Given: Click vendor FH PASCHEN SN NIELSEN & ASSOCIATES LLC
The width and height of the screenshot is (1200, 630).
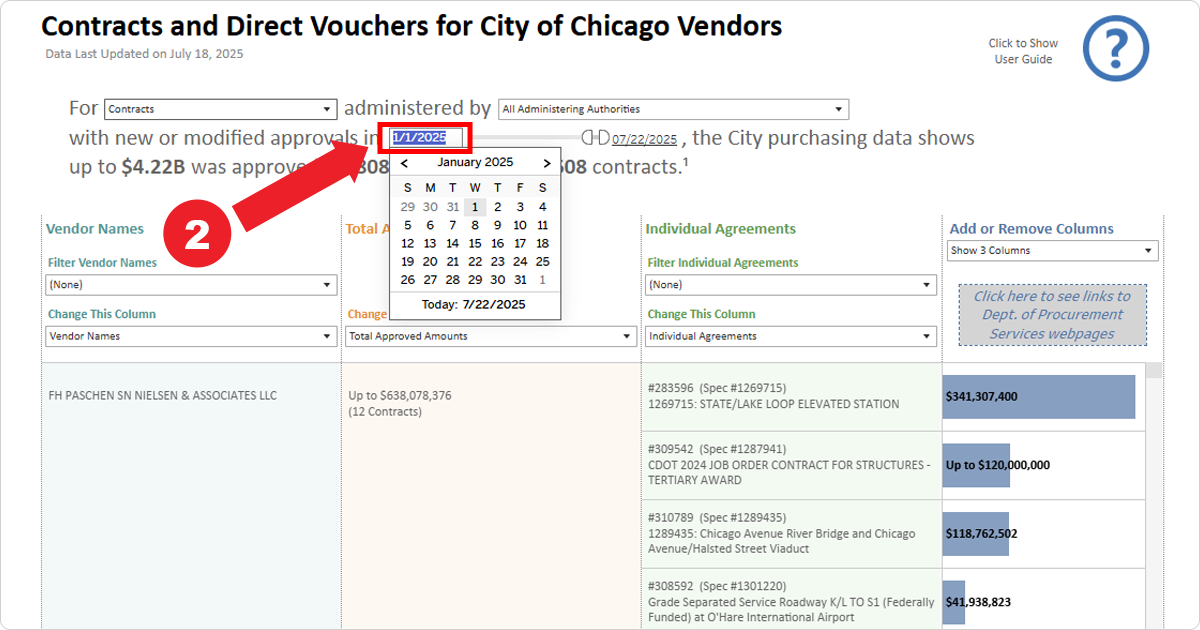Looking at the screenshot, I should [163, 395].
